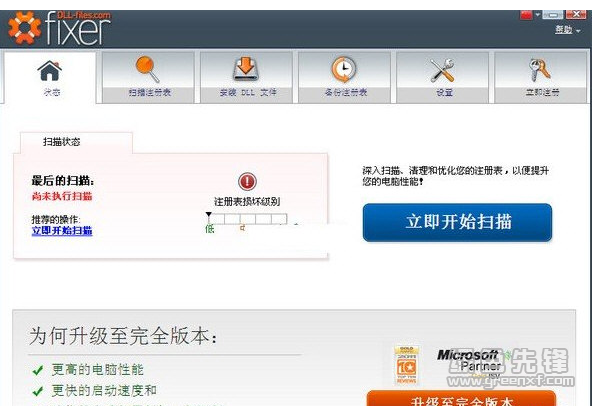Click the 为何升级至完全版本 heading
This screenshot has width=596, height=406.
[123, 336]
